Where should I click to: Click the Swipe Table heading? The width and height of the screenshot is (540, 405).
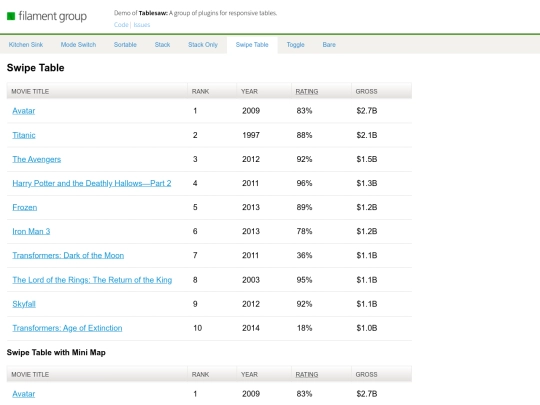(x=35, y=68)
